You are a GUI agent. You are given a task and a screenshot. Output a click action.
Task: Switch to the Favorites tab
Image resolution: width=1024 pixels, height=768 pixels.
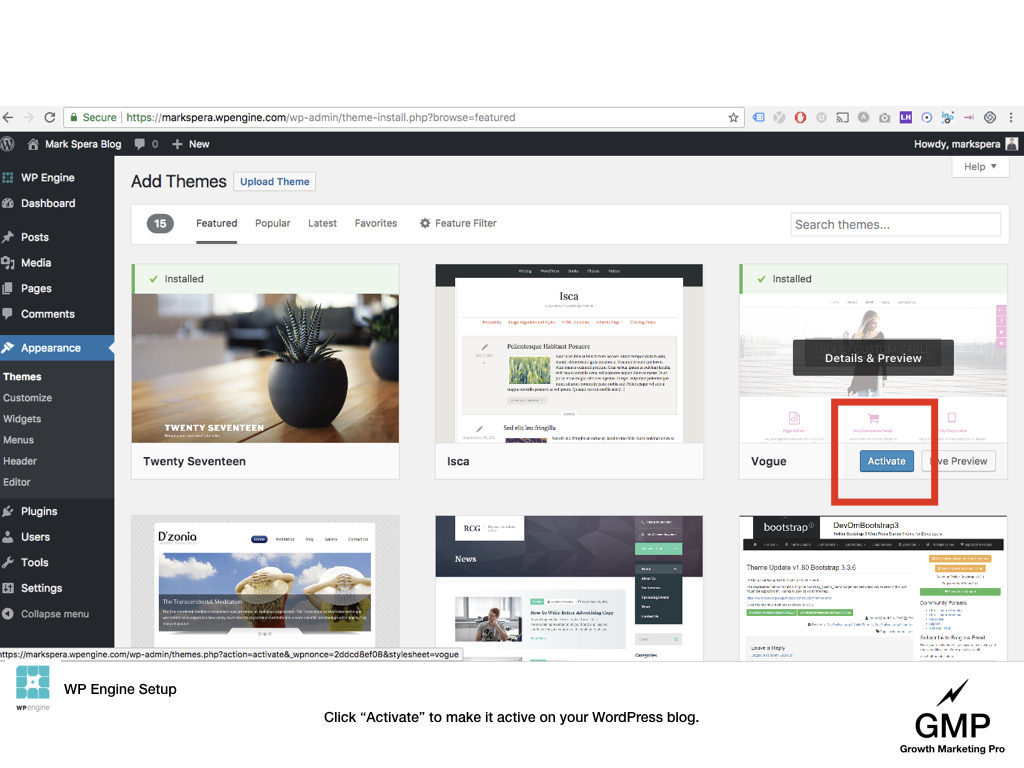click(x=376, y=223)
